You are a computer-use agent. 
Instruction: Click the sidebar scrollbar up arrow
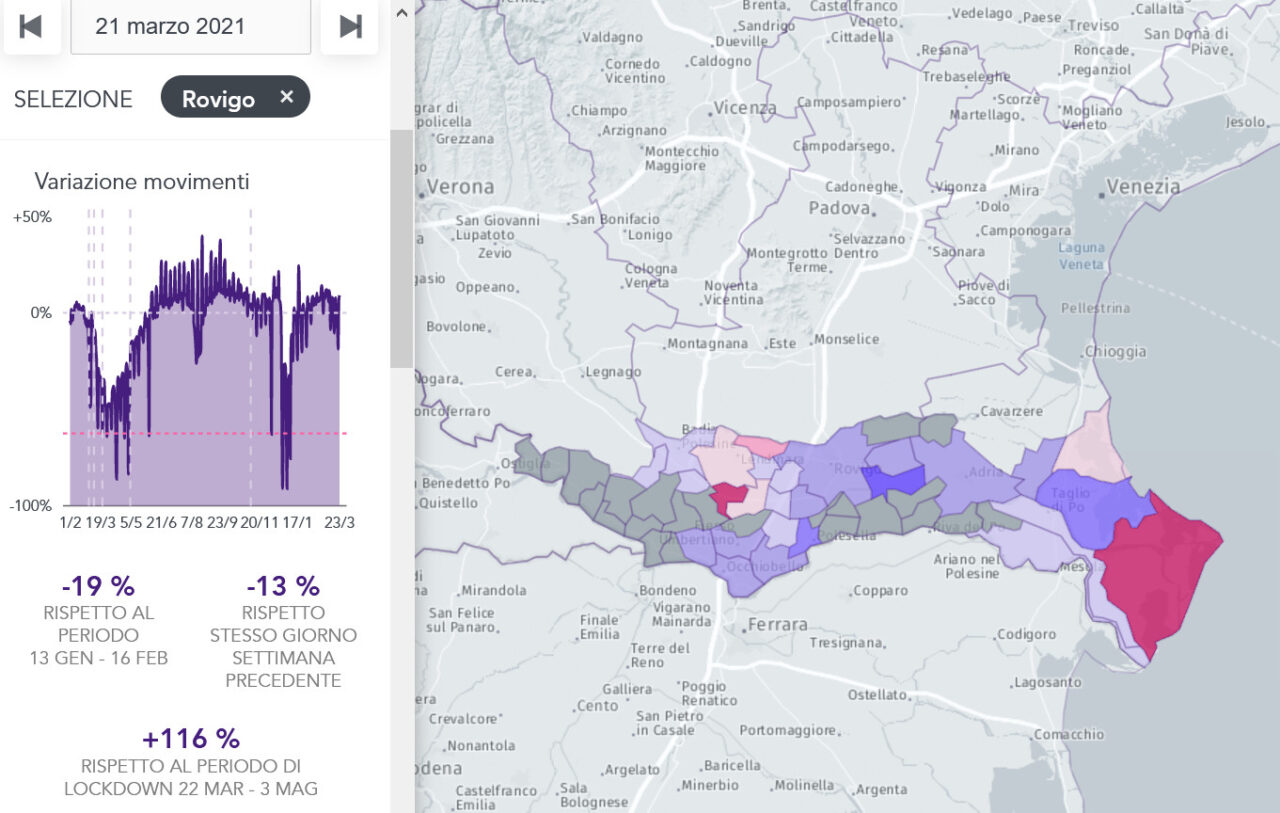point(402,13)
